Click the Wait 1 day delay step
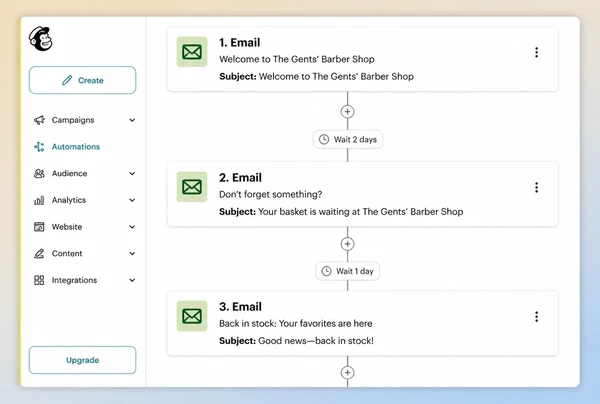This screenshot has height=404, width=600. click(x=347, y=271)
